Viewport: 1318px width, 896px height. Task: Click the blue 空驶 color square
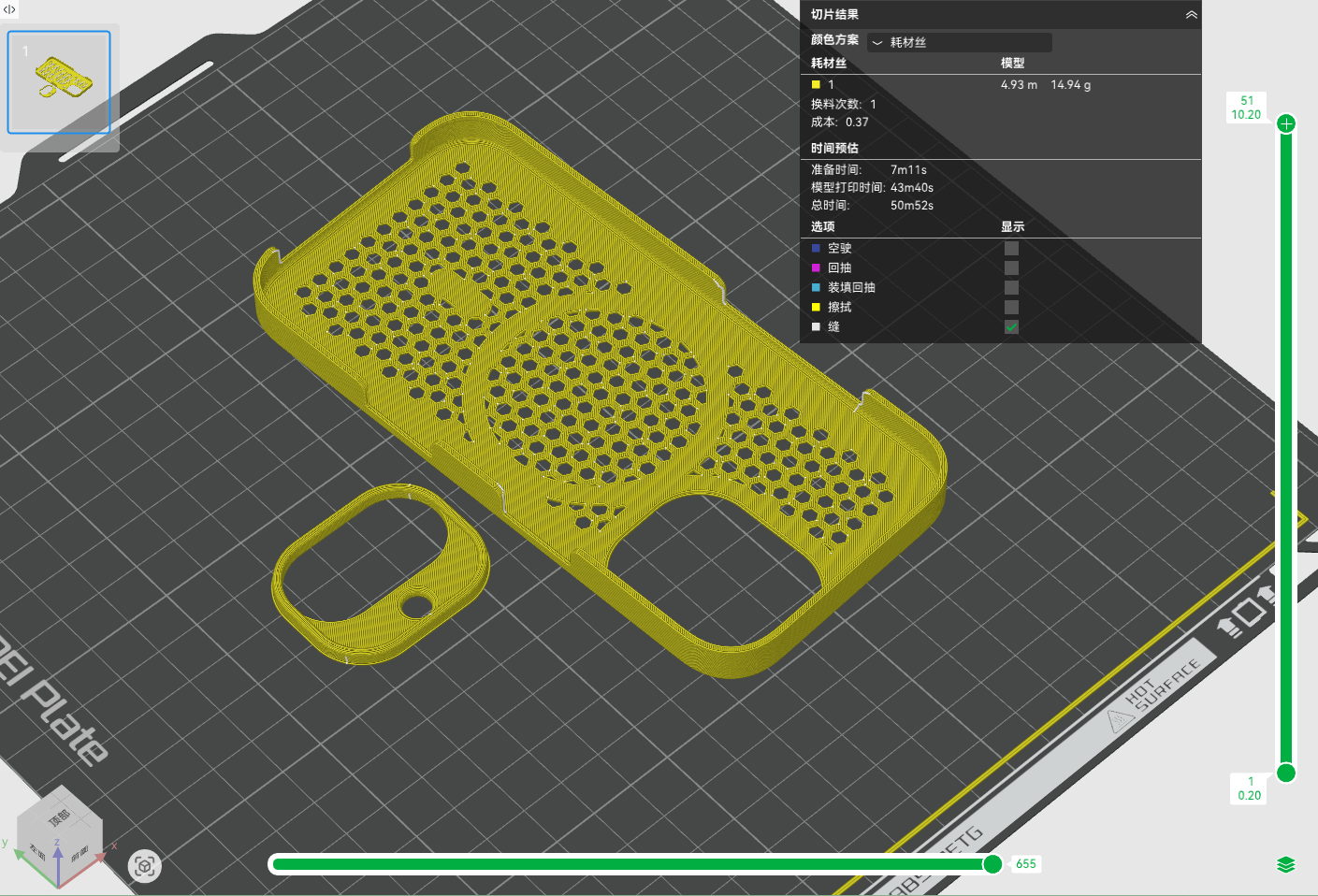[x=816, y=249]
